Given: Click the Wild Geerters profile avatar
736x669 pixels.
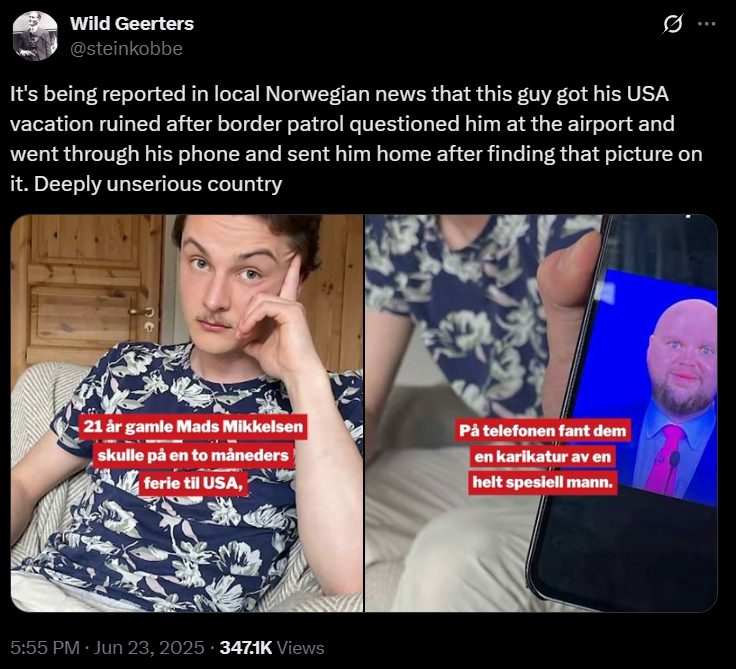Looking at the screenshot, I should coord(35,36).
